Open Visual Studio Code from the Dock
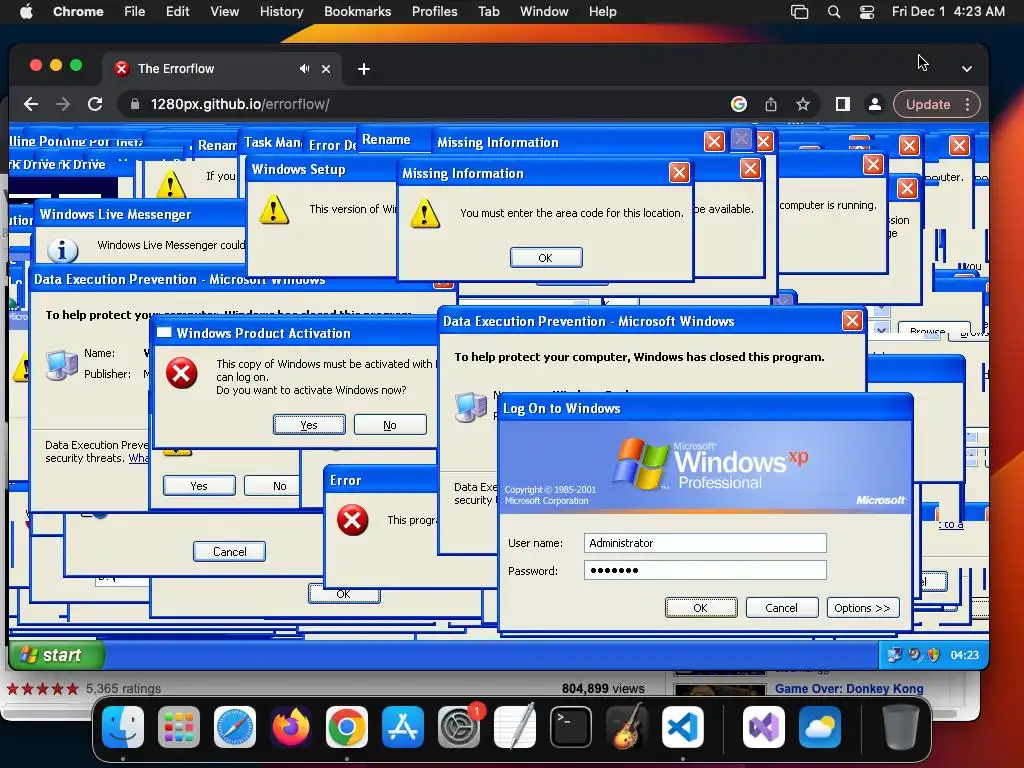Screen dimensions: 1024x768 (682, 727)
